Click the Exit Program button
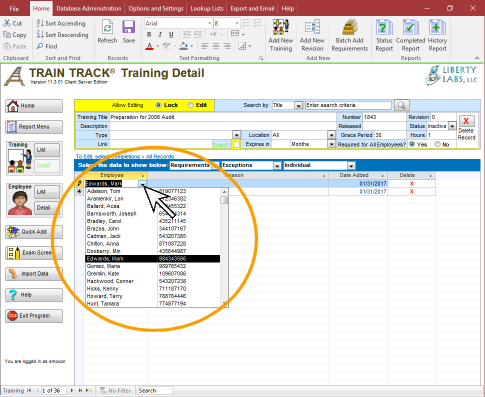Image resolution: width=485 pixels, height=397 pixels. click(34, 316)
